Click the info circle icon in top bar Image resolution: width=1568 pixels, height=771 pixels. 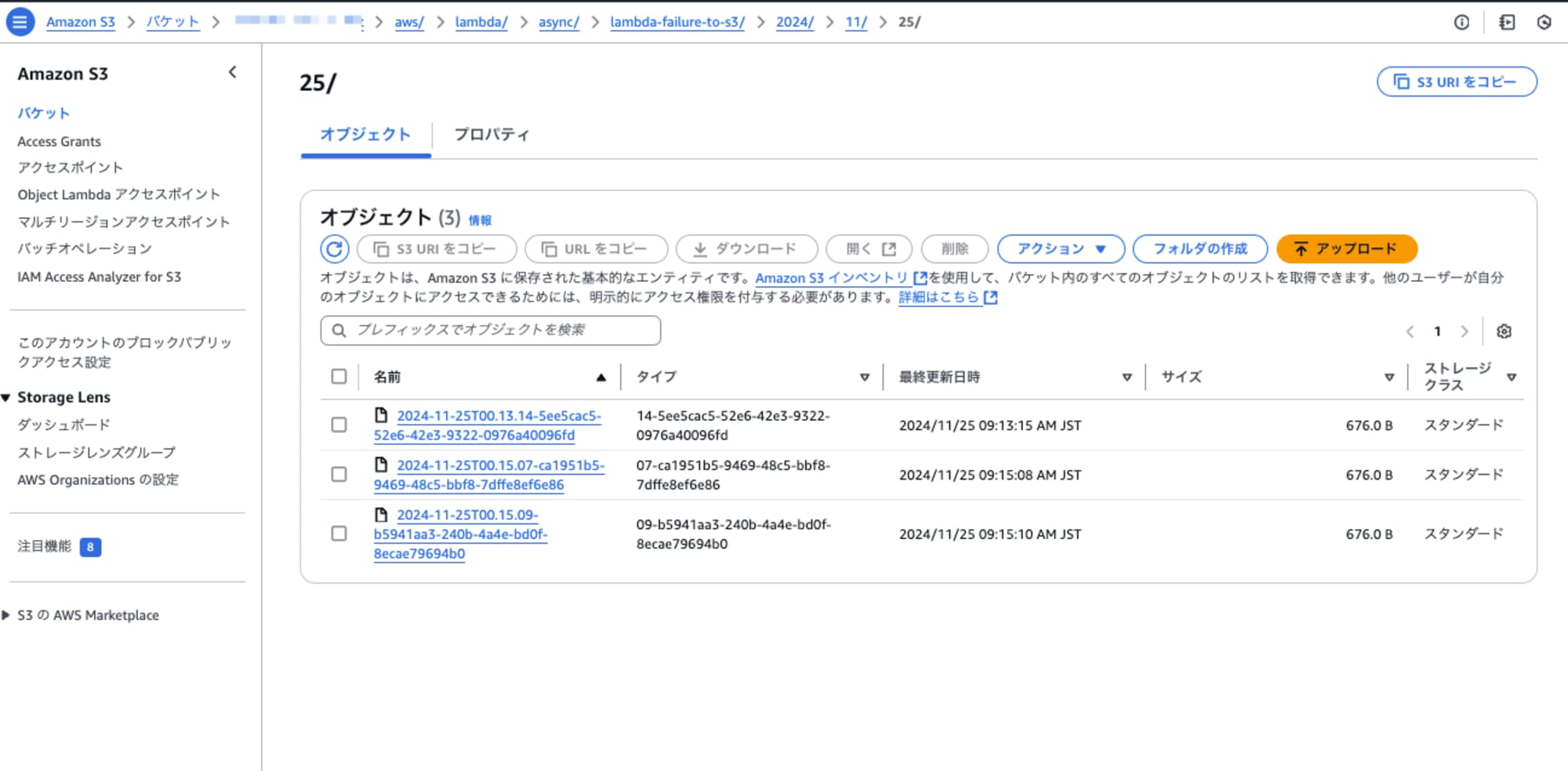coord(1461,22)
